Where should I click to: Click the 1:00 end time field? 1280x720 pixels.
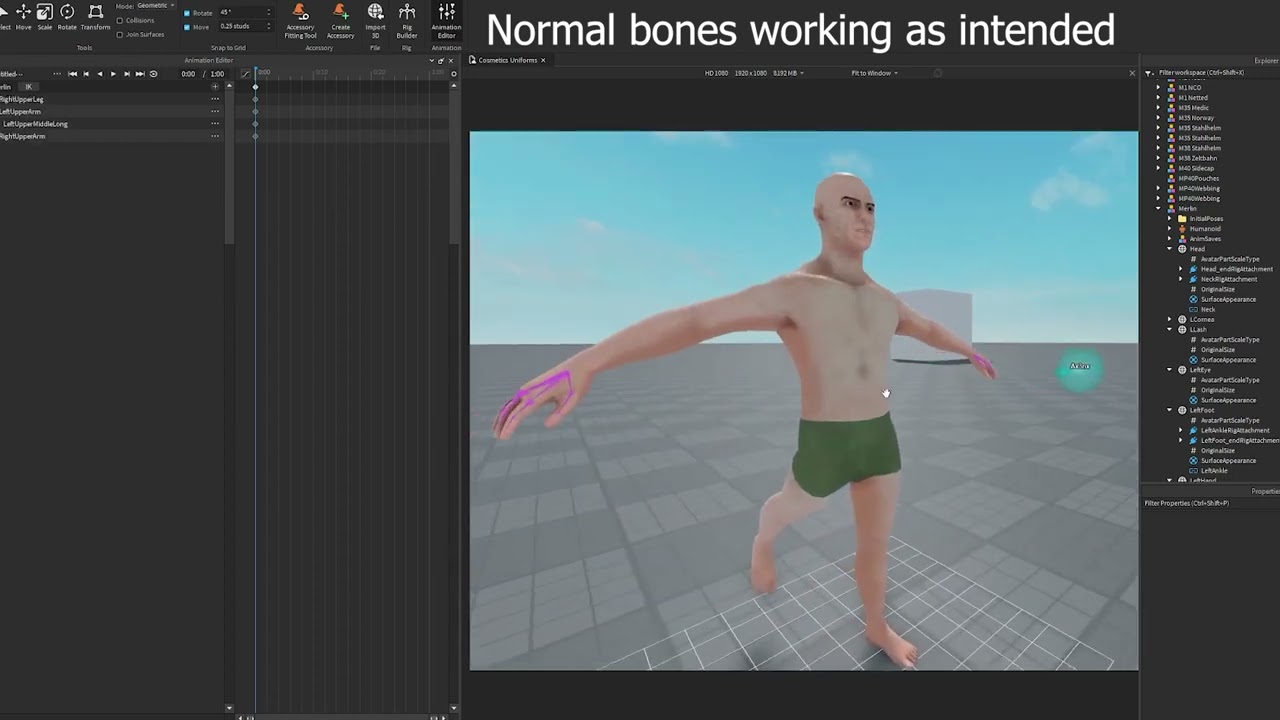(x=217, y=74)
